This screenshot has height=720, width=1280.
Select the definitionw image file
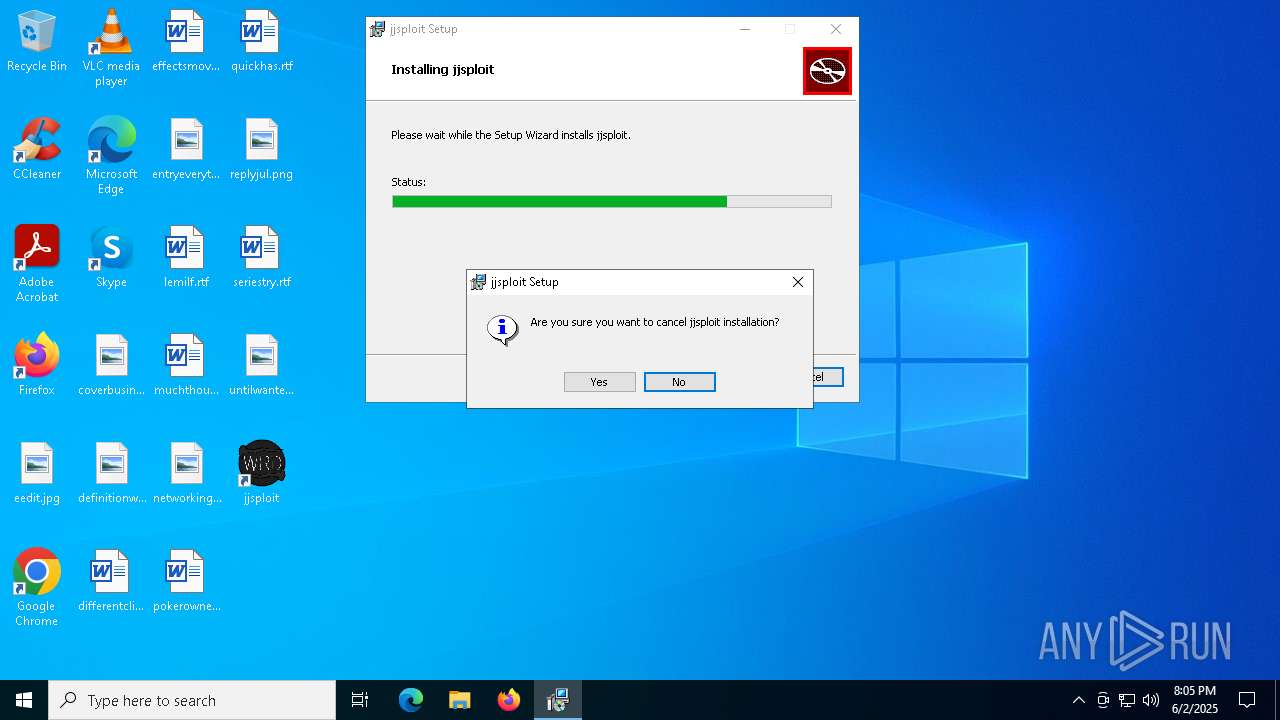(111, 473)
